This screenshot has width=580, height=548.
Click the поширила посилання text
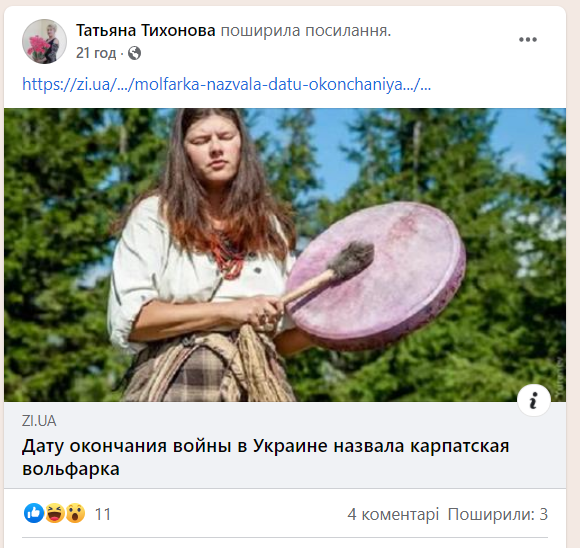[306, 30]
